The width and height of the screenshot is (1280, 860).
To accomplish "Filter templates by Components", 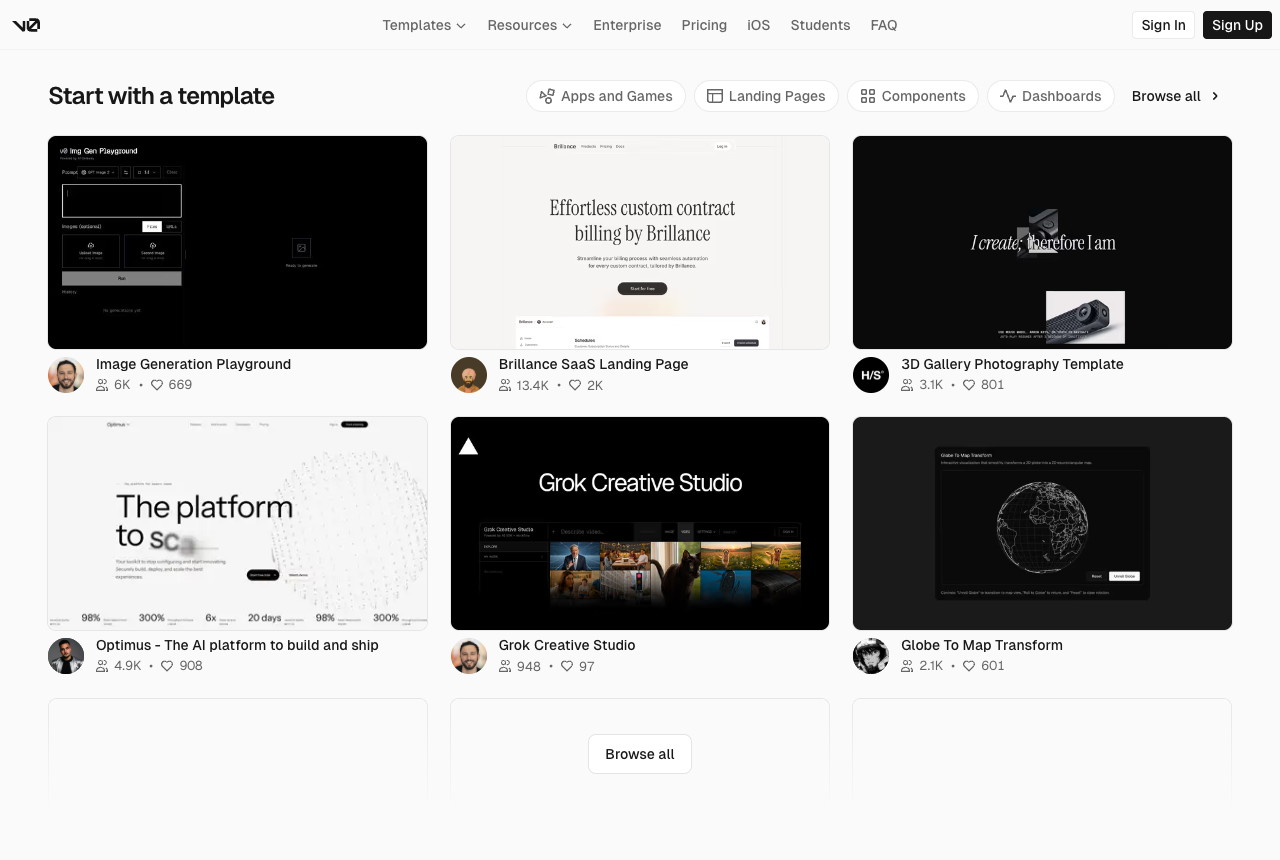I will [x=913, y=96].
